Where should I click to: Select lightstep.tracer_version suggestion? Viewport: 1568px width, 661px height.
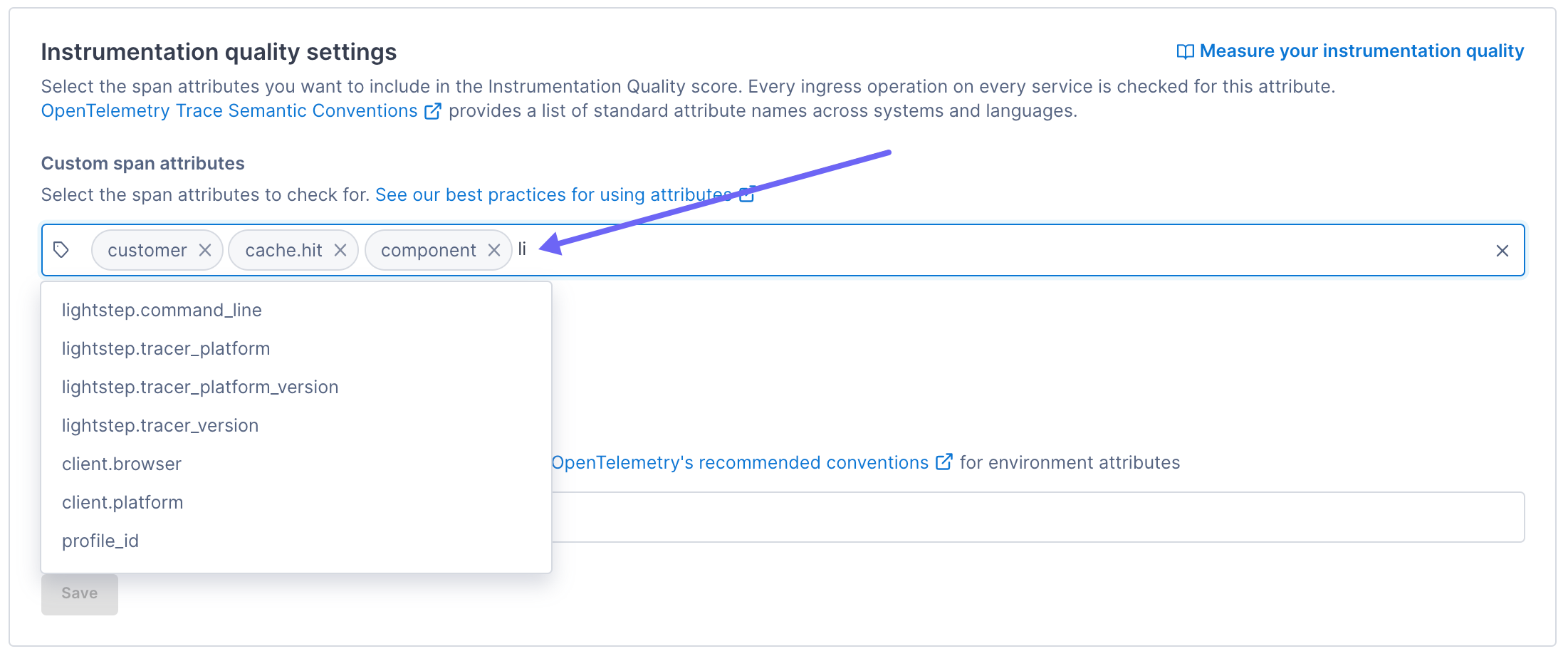tap(160, 425)
